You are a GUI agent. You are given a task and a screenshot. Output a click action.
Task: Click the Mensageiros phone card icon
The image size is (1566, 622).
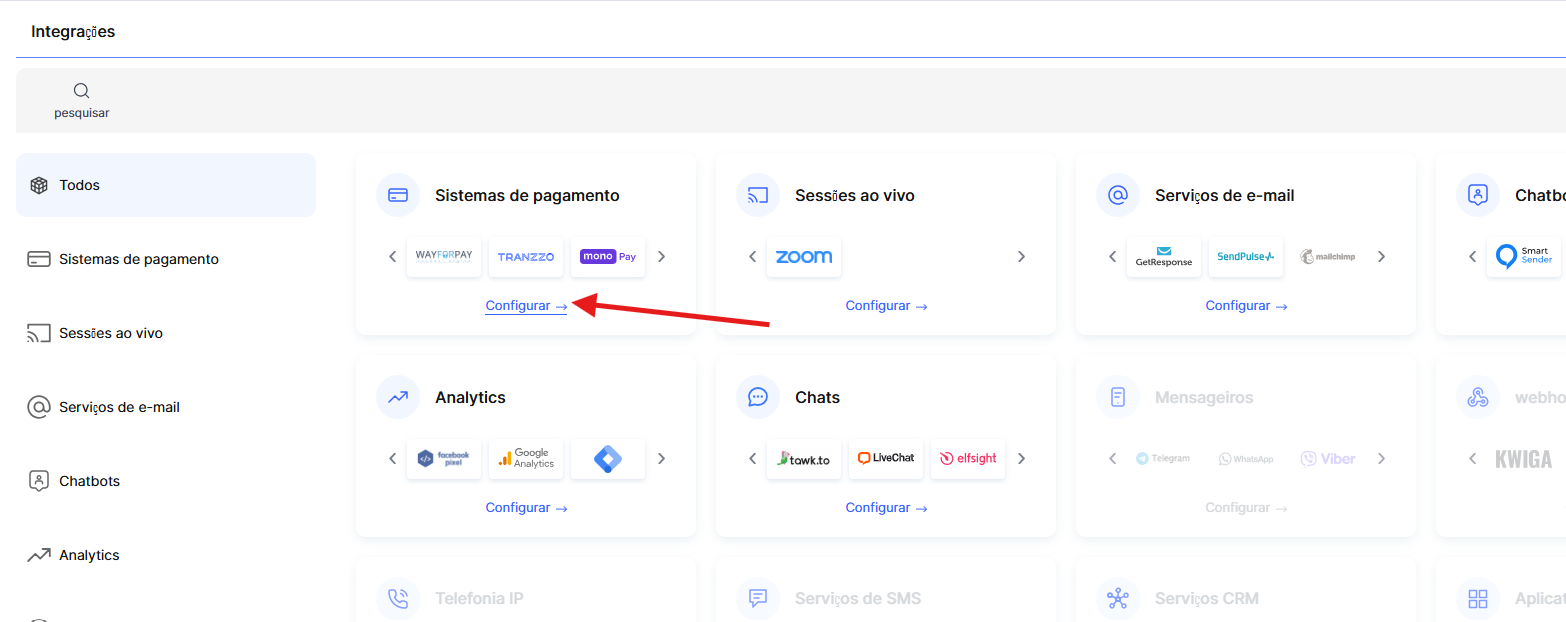tap(1118, 397)
